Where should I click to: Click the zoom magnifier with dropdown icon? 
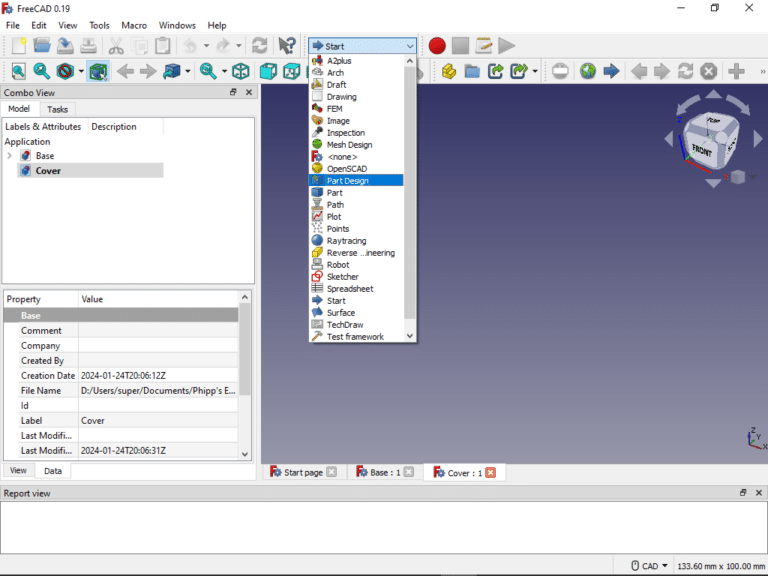(209, 71)
